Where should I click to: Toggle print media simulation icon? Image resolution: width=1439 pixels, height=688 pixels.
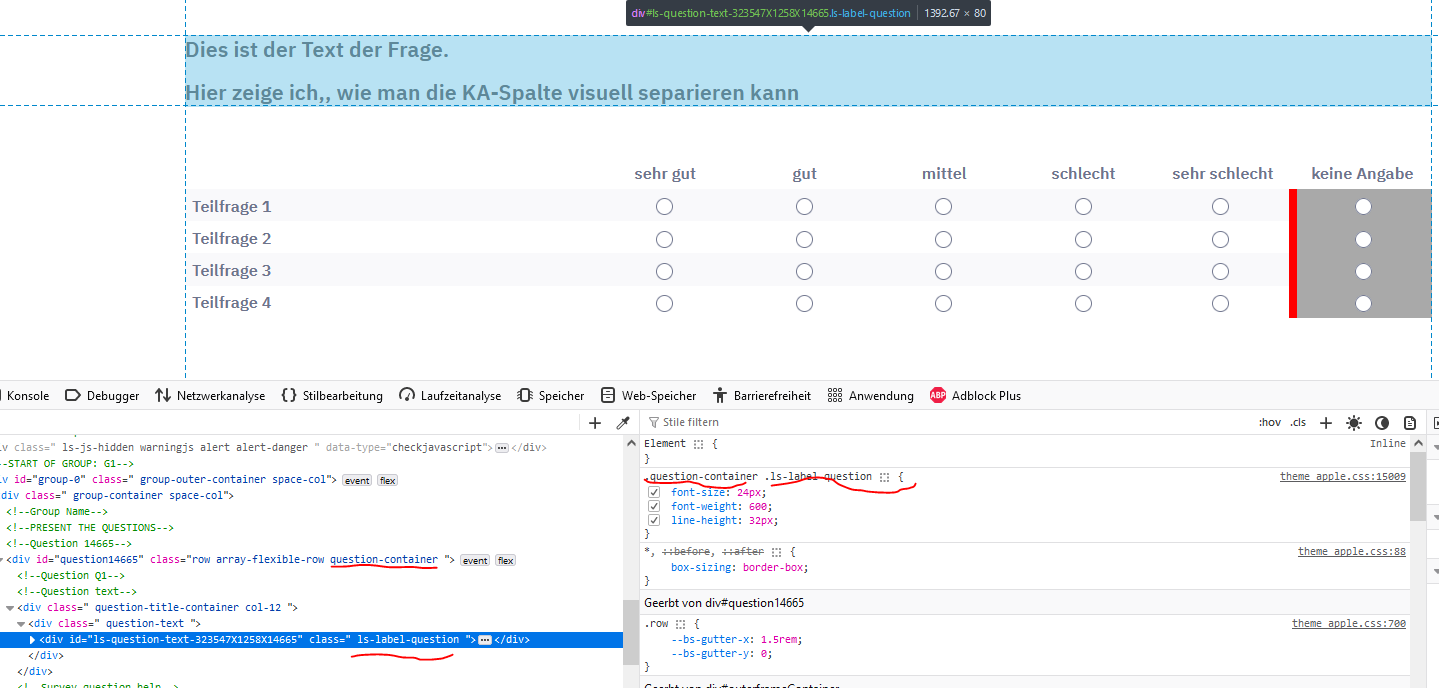point(1410,423)
